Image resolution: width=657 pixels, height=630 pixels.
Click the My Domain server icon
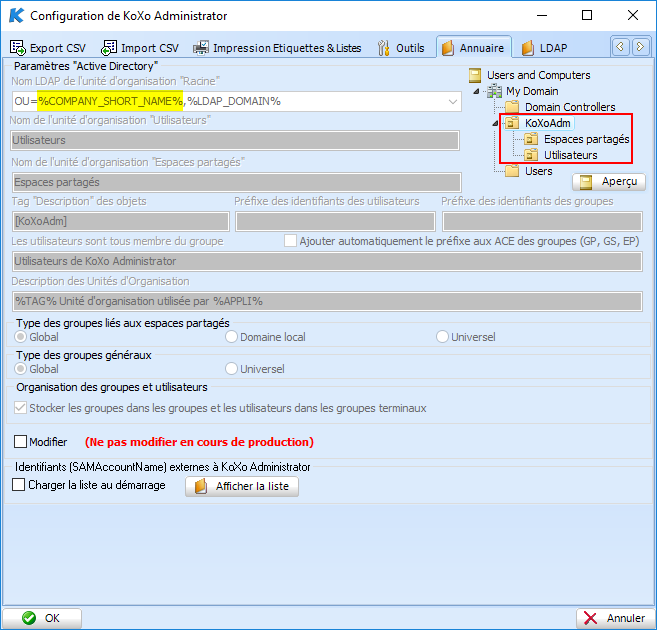click(x=494, y=91)
